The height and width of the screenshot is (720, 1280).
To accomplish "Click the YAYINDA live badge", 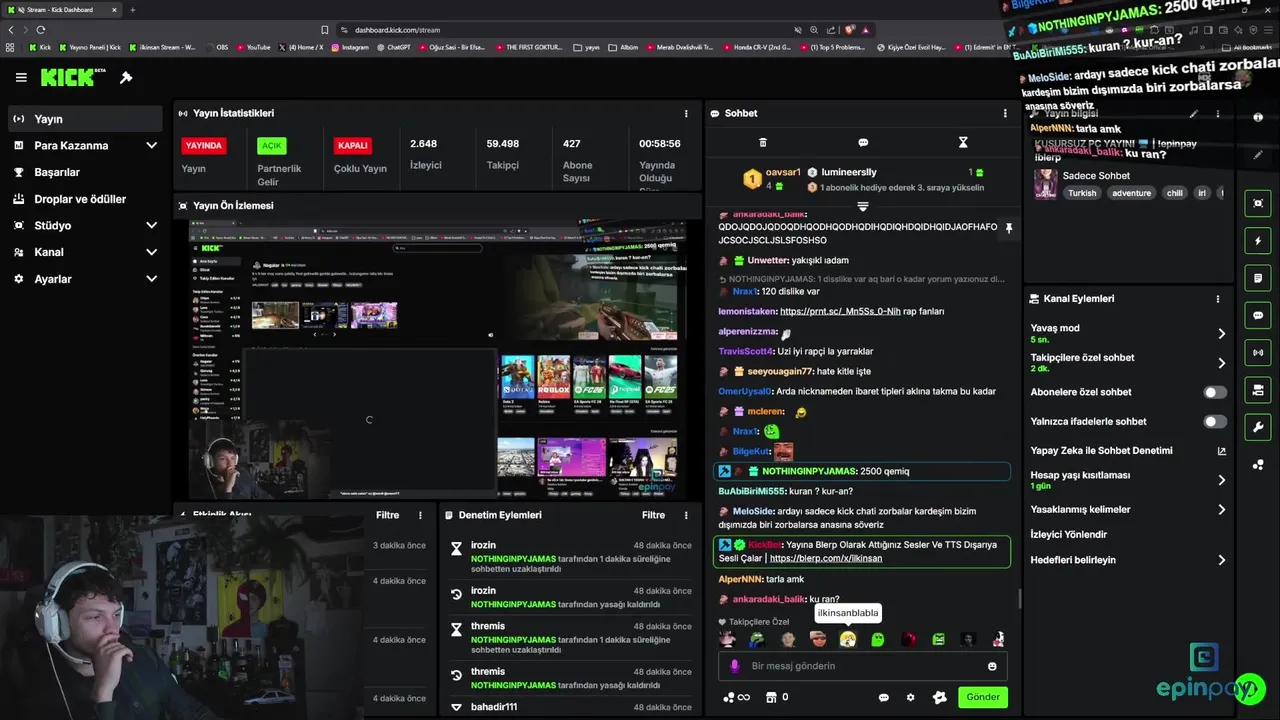I will pos(203,145).
